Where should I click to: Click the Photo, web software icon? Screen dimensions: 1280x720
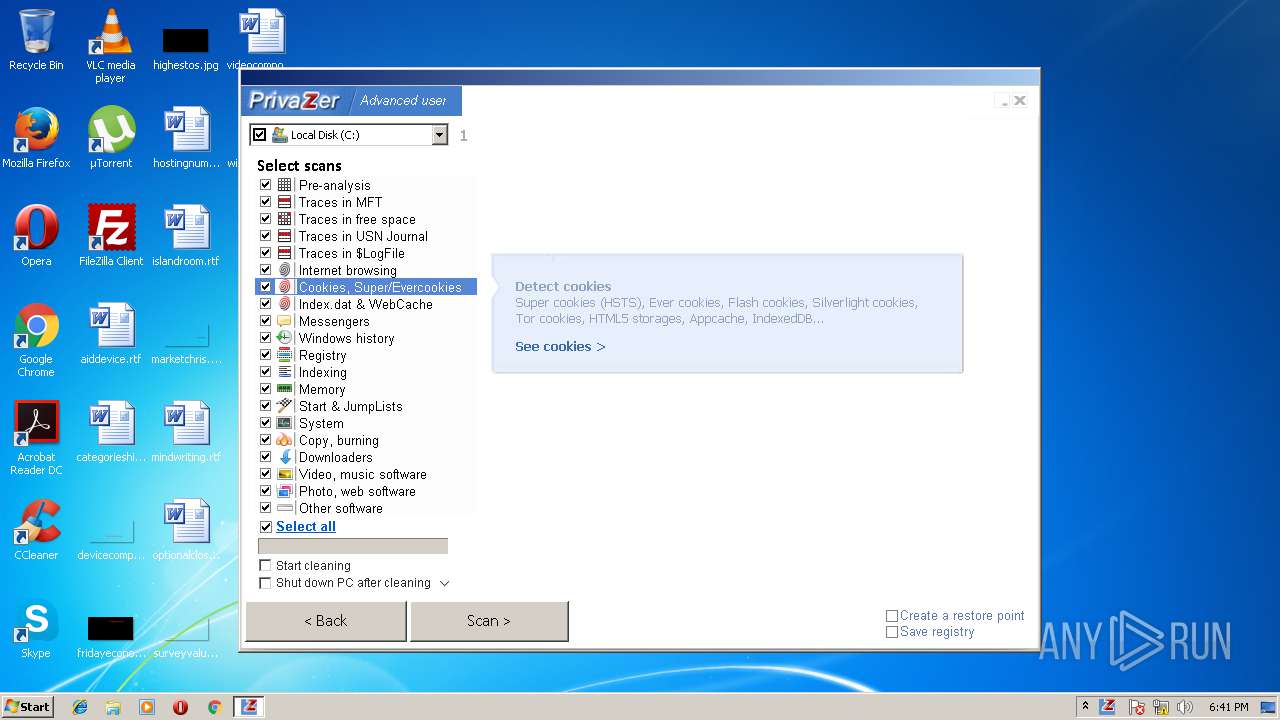click(285, 491)
